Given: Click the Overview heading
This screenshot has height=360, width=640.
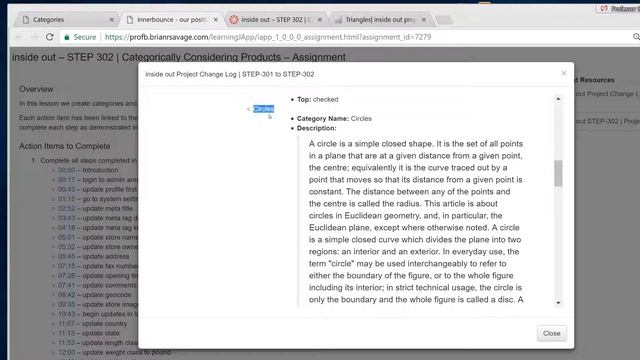Looking at the screenshot, I should [36, 89].
